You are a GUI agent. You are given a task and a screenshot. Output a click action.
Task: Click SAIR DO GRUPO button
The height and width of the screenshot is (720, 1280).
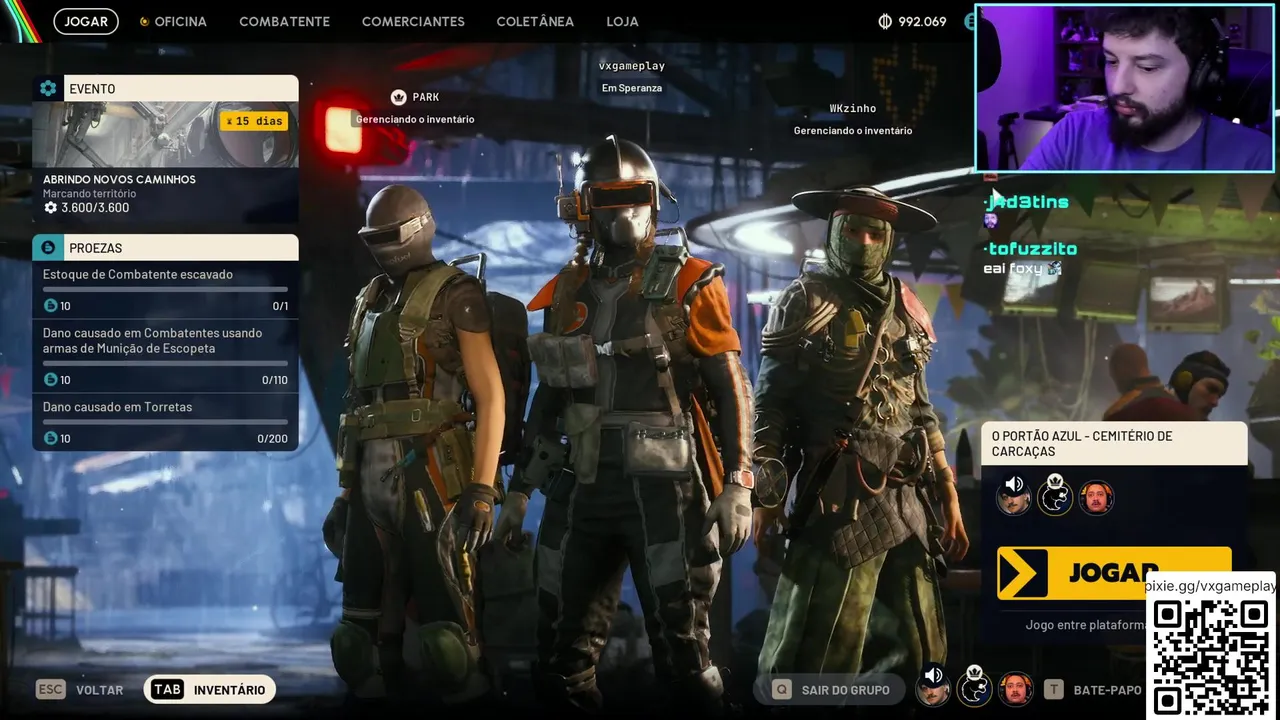point(830,690)
